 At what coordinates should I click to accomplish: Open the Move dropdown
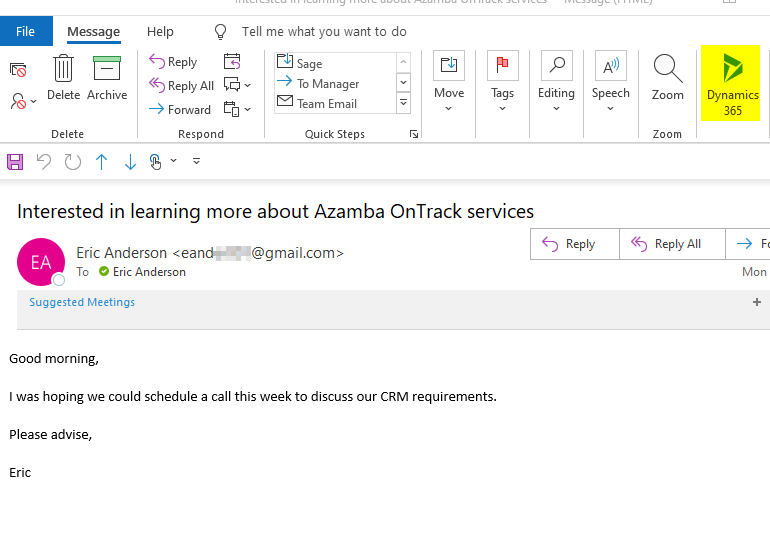pyautogui.click(x=449, y=82)
